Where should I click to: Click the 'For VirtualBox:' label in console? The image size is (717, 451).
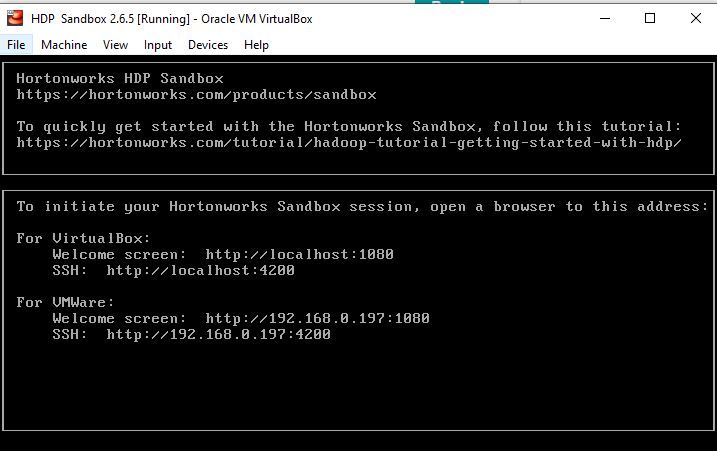tap(83, 238)
